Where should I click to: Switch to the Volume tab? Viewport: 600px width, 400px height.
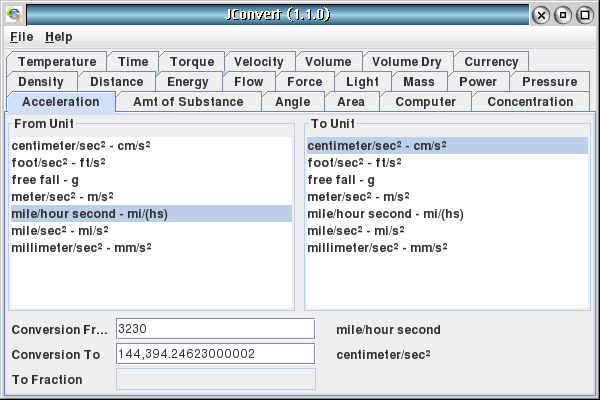[328, 62]
